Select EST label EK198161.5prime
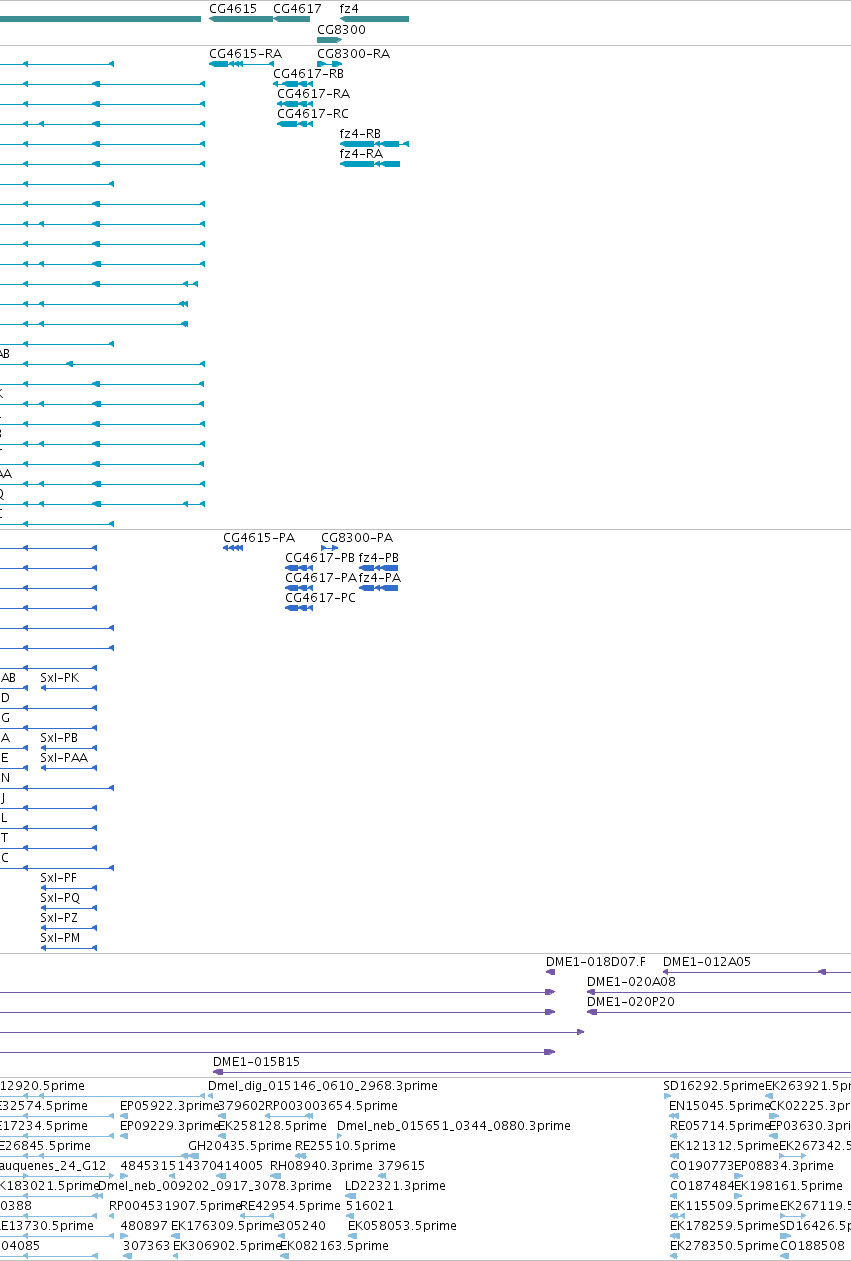The height and width of the screenshot is (1261, 851). [788, 1186]
